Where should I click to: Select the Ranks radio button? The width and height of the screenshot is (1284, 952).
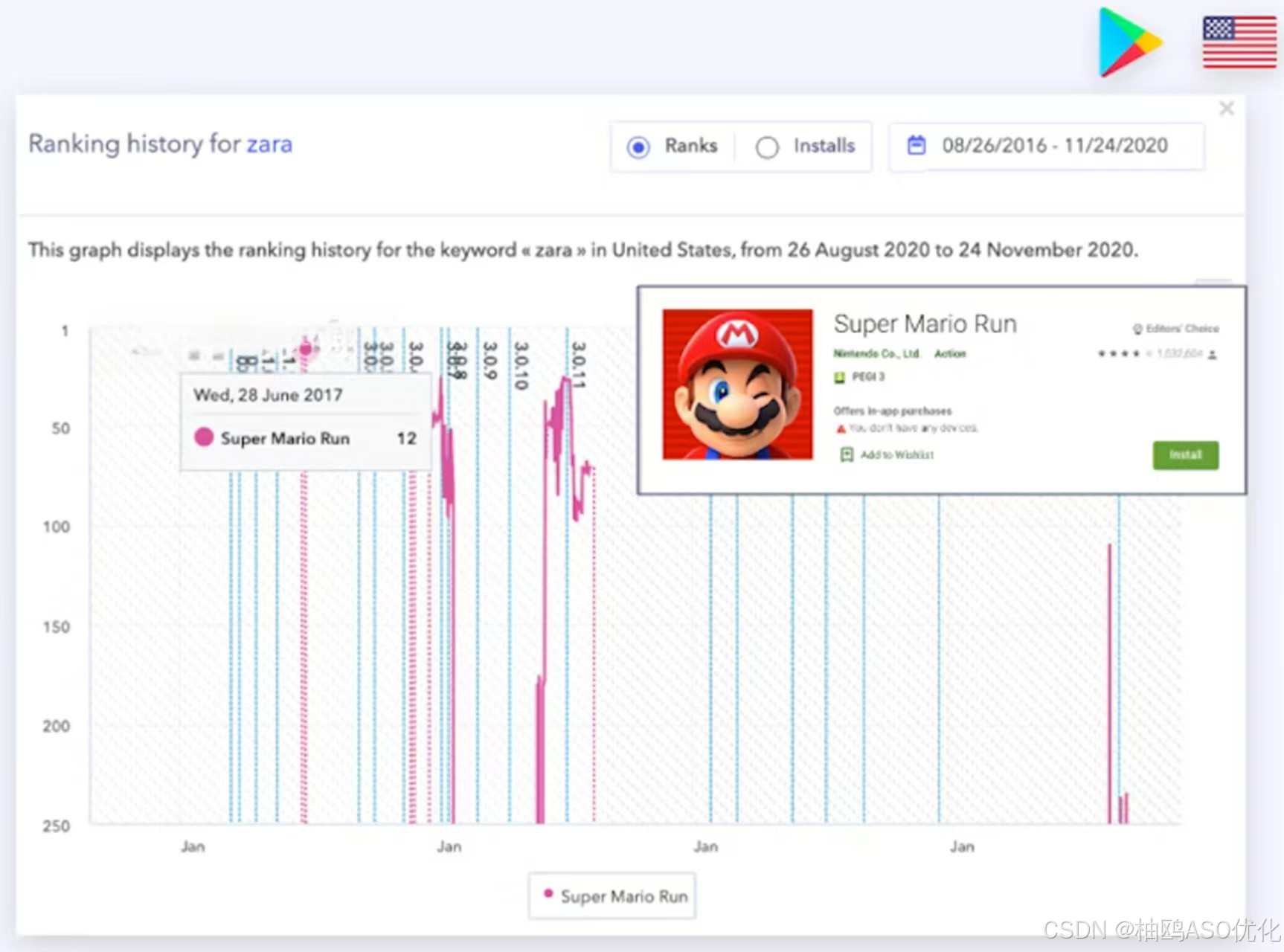click(x=638, y=147)
